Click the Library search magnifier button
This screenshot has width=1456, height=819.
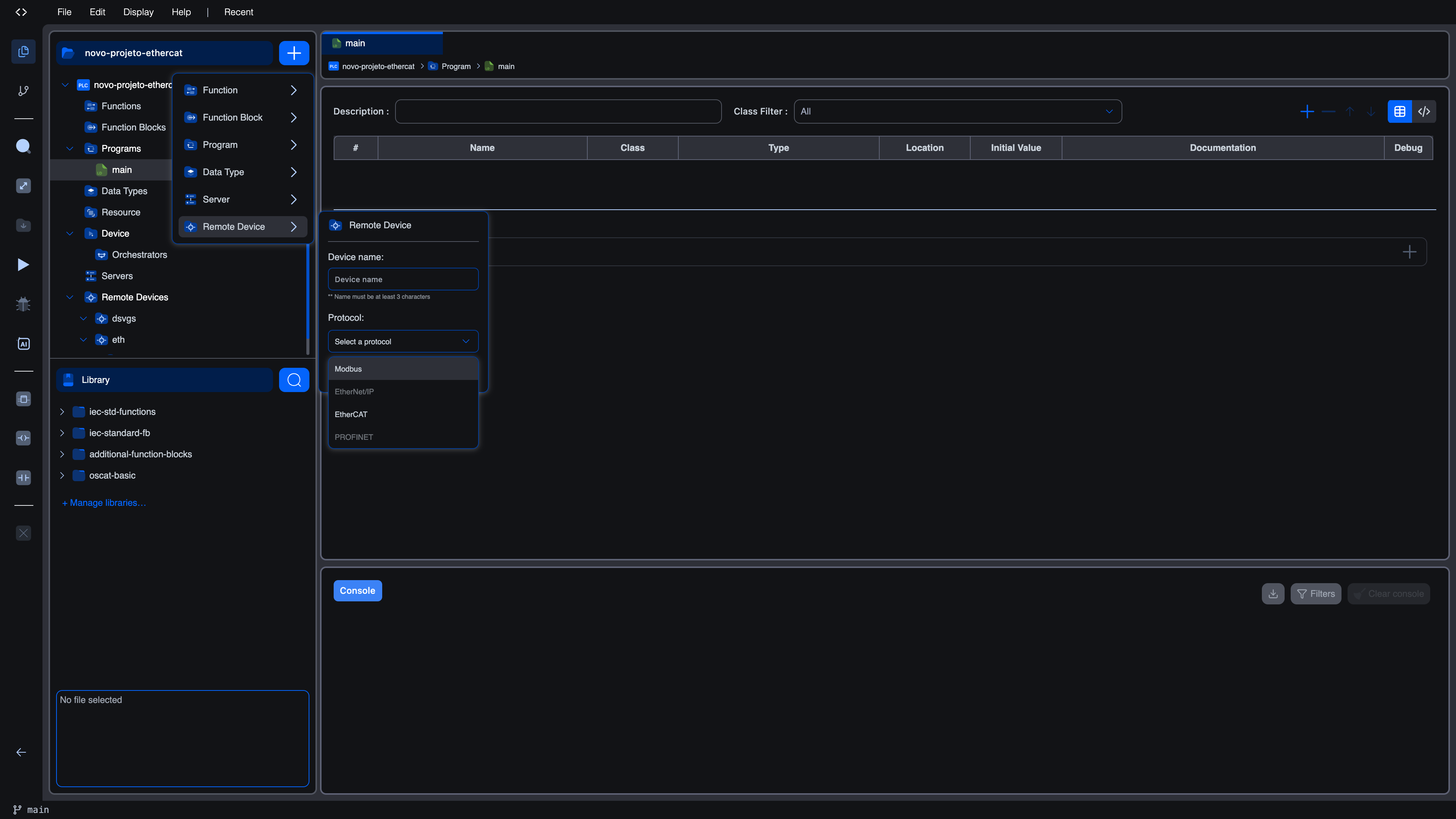(294, 380)
